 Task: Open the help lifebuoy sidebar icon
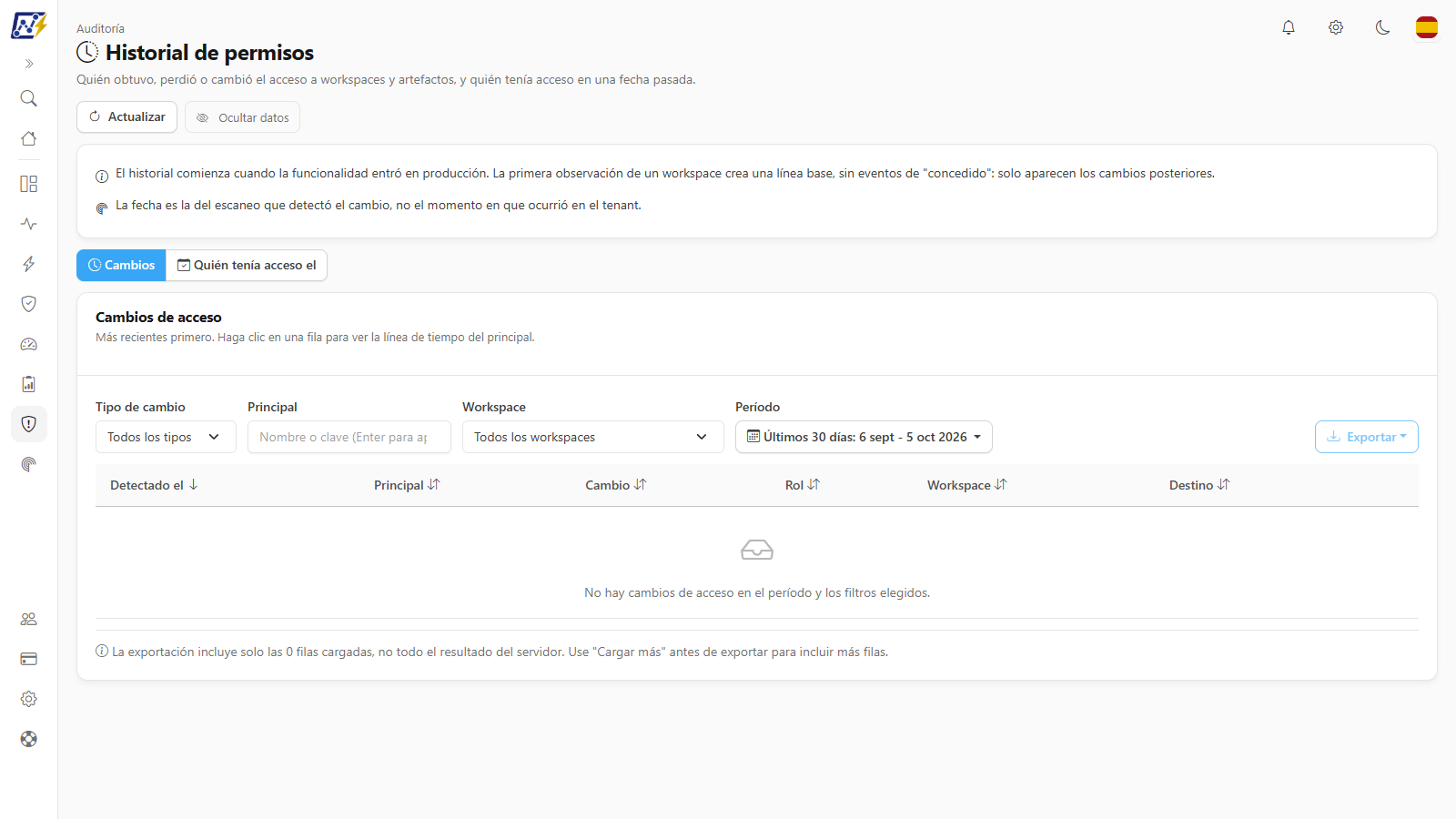click(29, 739)
